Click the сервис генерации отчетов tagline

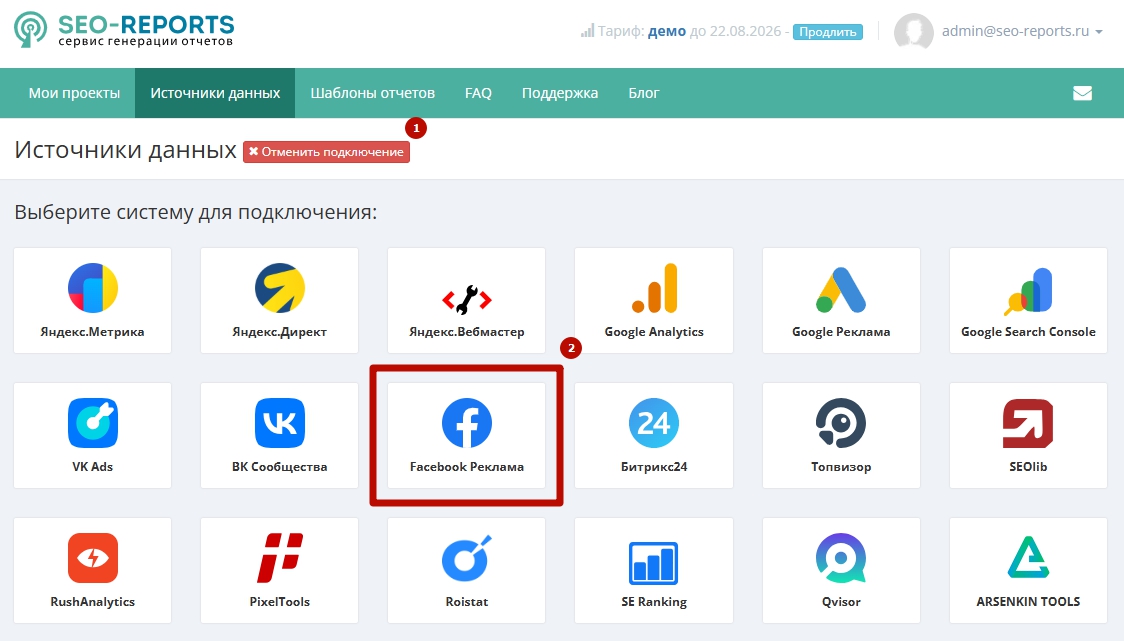tap(146, 42)
